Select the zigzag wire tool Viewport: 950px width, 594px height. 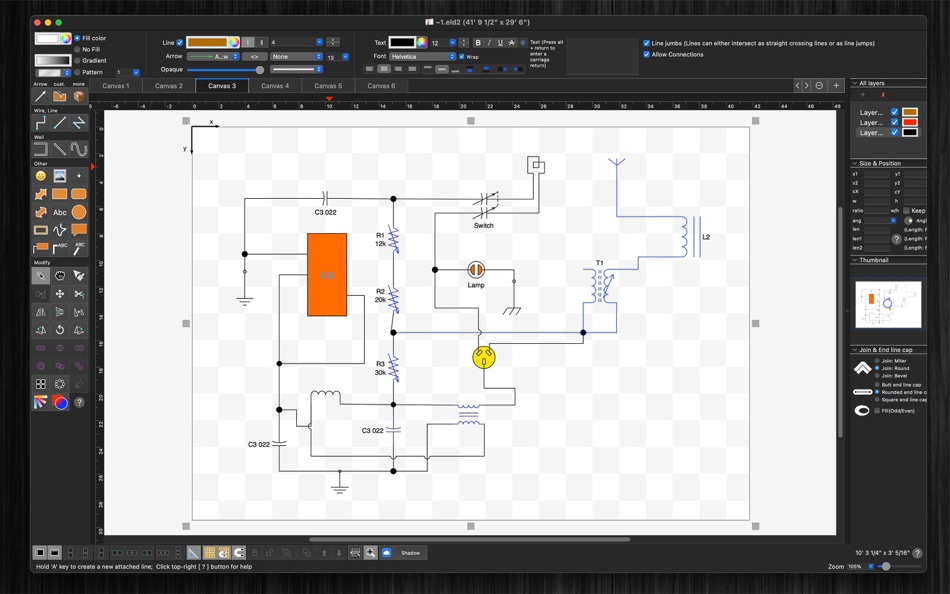point(79,123)
